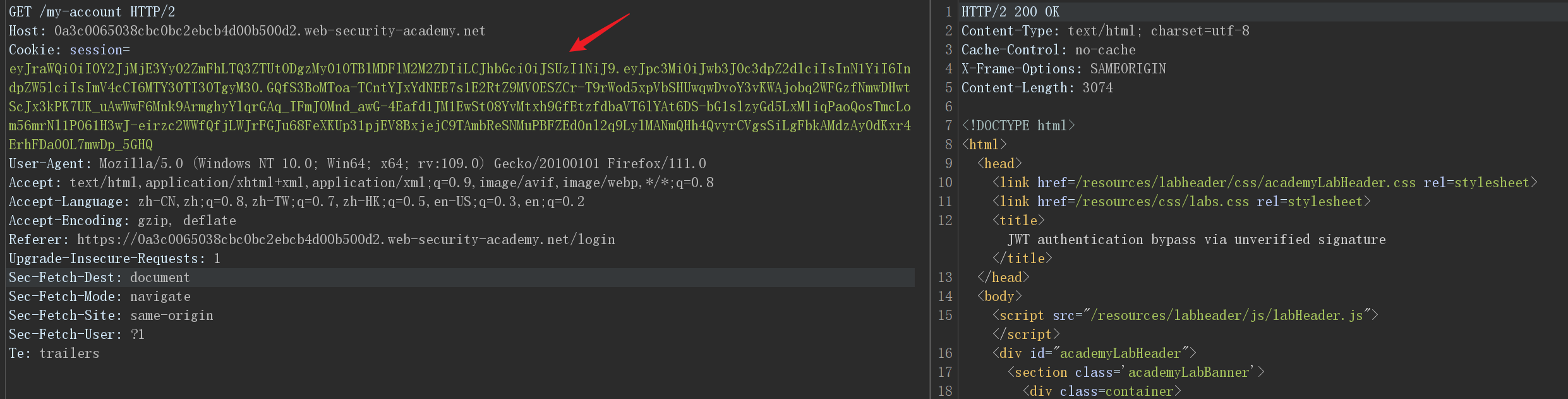The image size is (1568, 399).
Task: Click the labHeader.js script tag line
Action: point(1185,315)
